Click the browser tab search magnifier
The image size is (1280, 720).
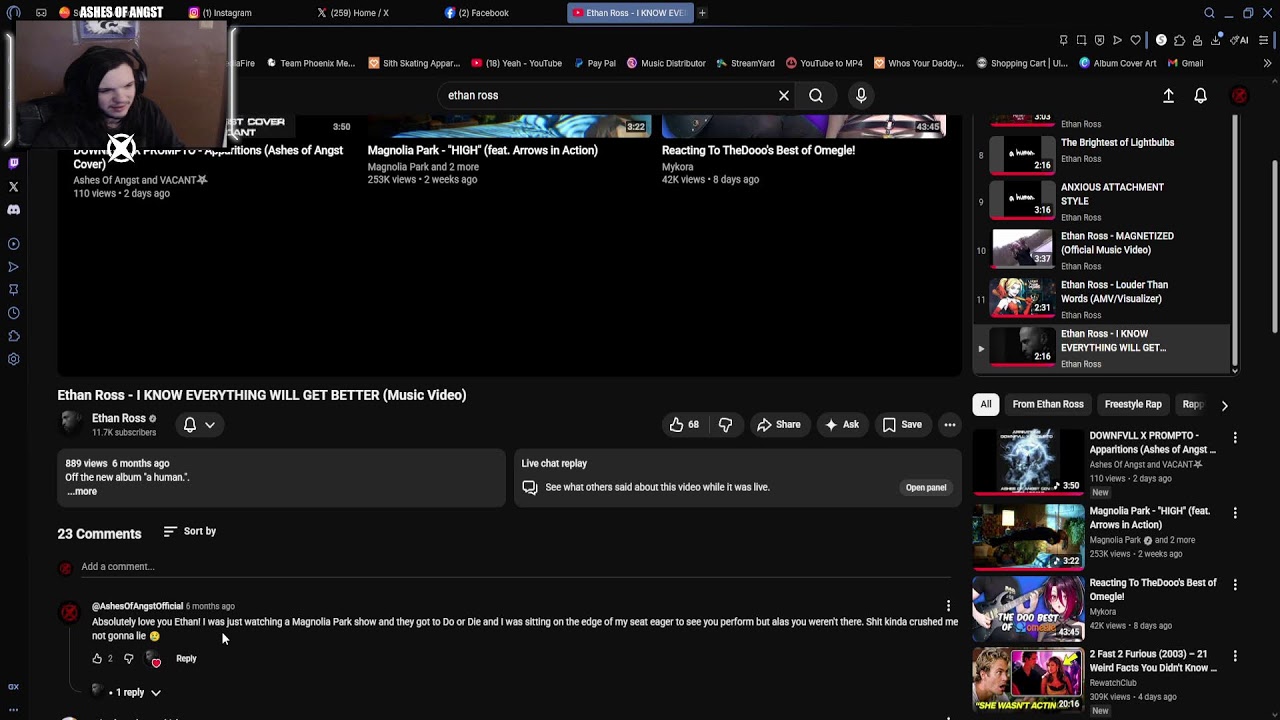coord(1209,13)
